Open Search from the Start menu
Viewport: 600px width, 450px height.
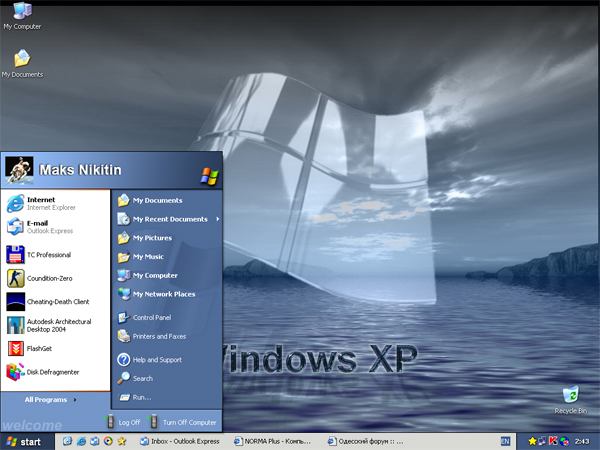click(167, 378)
